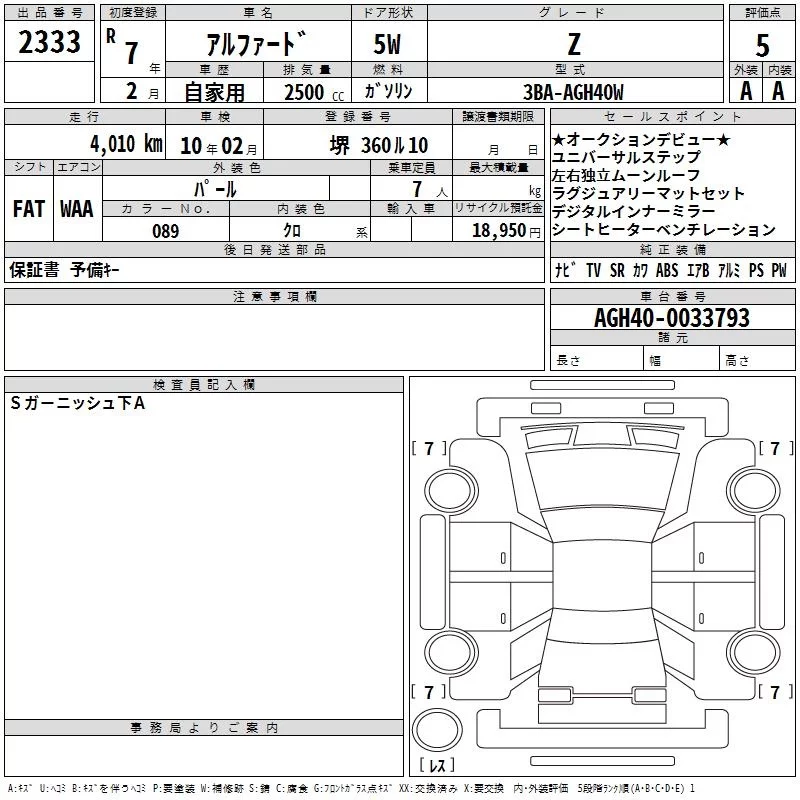Image resolution: width=800 pixels, height=800 pixels.
Task: Click the 譲渡書類期限 header
Action: 498,116
